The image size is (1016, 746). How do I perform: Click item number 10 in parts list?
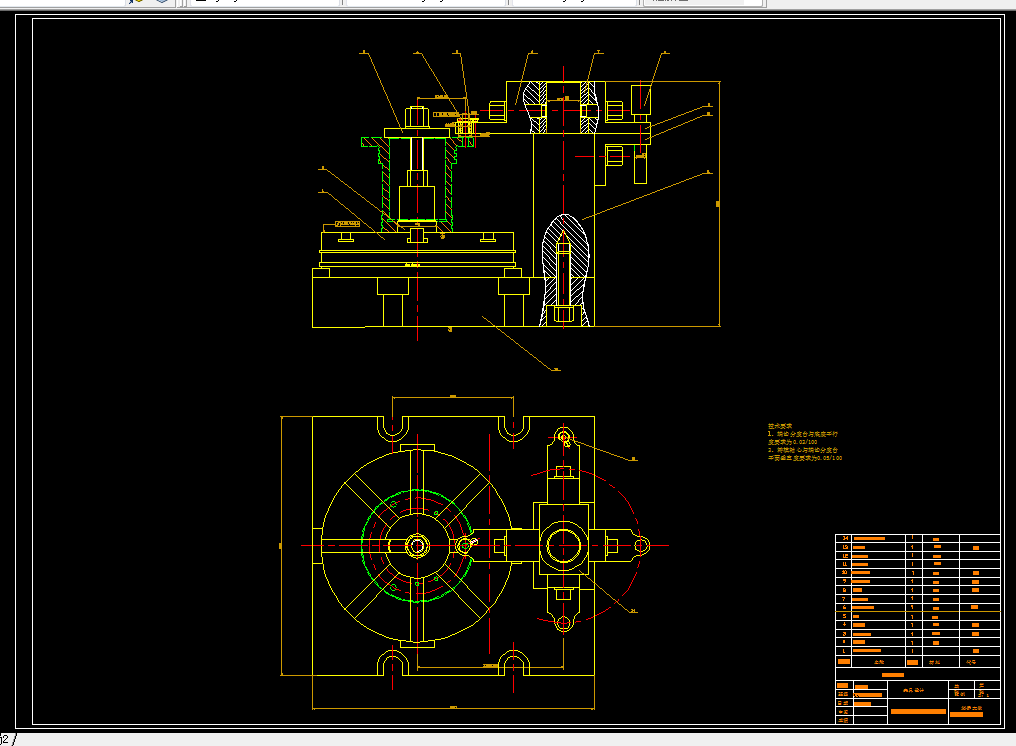844,573
